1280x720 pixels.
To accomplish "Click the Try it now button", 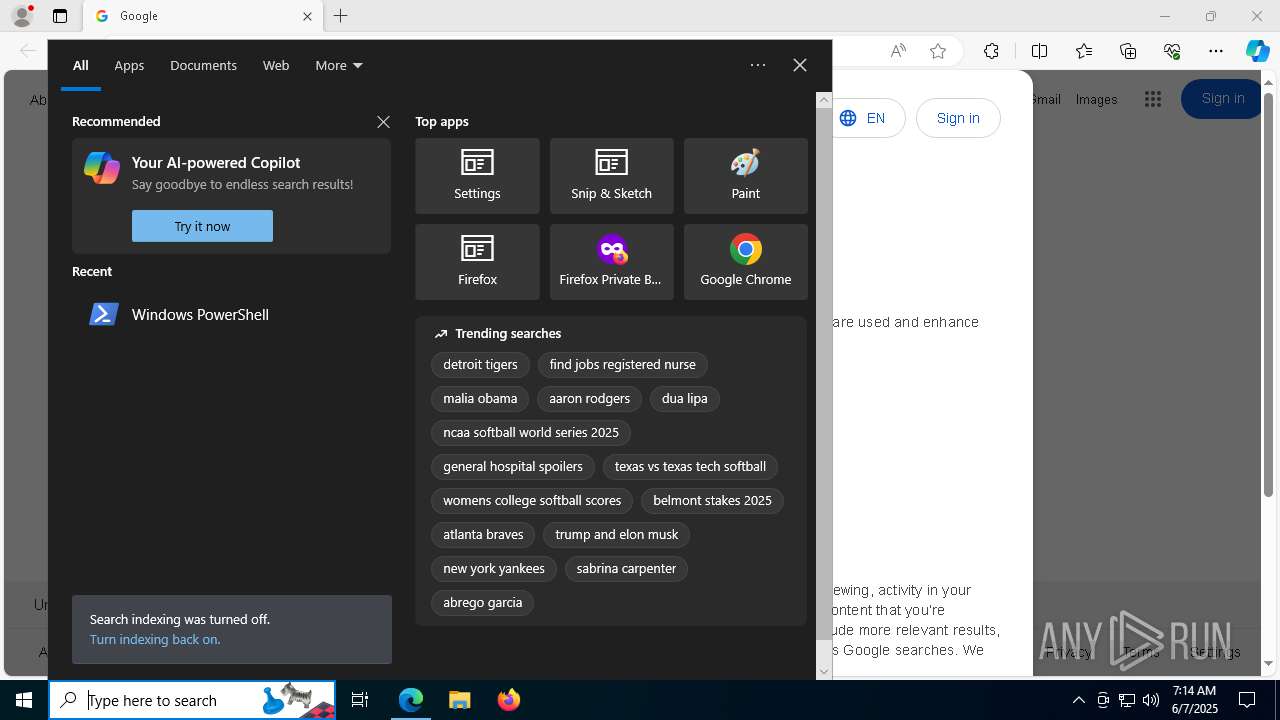I will tap(202, 226).
